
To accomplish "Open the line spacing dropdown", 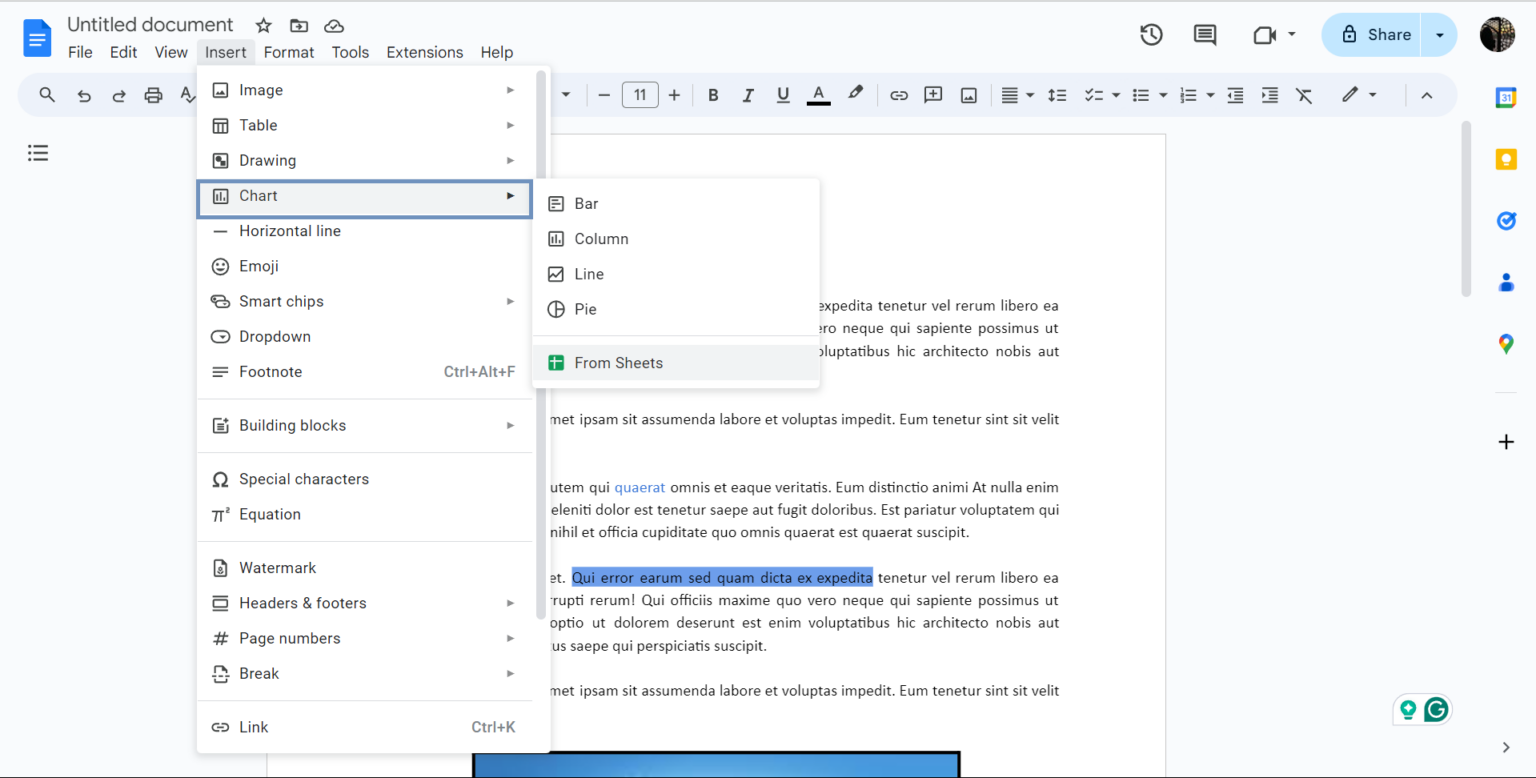I will 1057,95.
